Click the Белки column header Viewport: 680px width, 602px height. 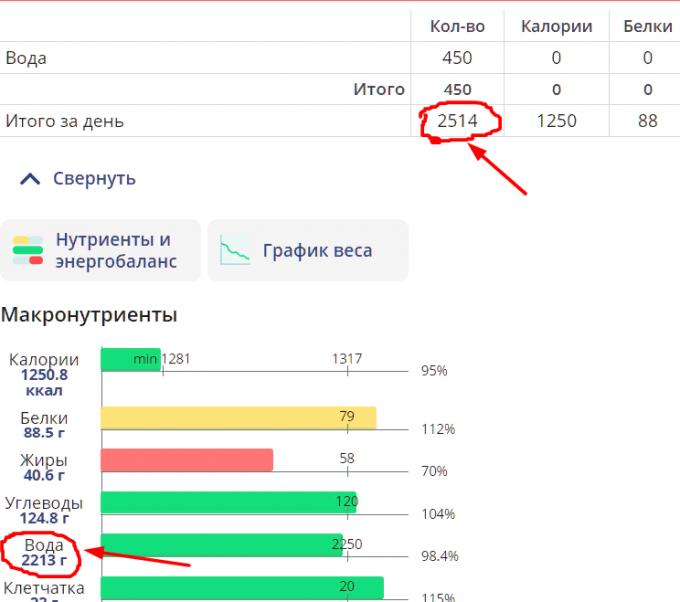647,26
